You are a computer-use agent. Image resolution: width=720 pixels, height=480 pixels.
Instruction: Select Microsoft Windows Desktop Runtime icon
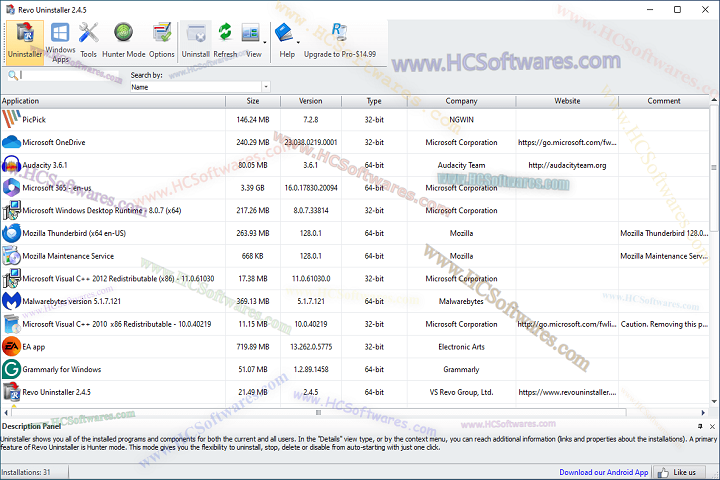pos(11,210)
